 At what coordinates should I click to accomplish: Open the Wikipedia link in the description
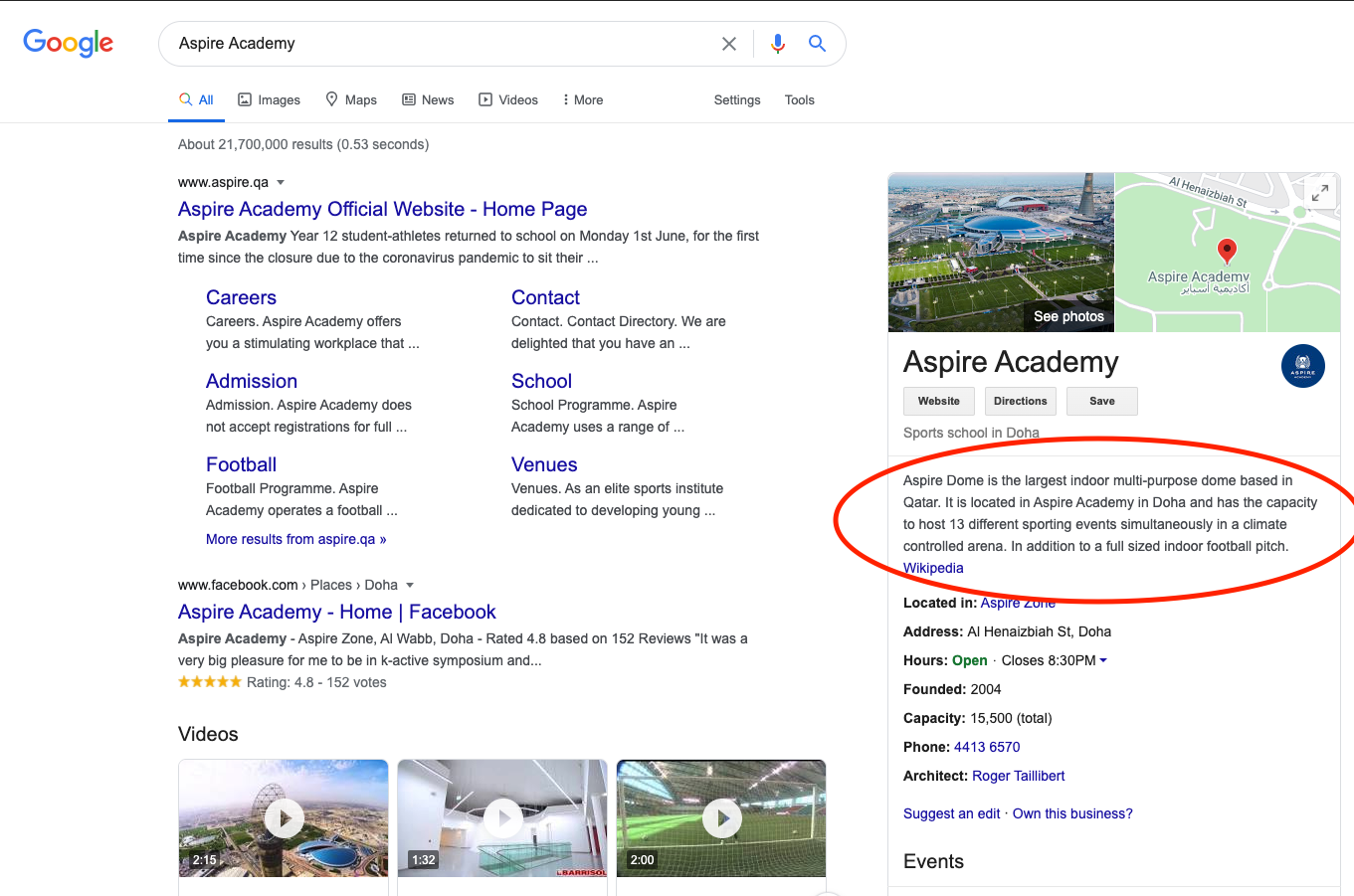click(933, 568)
